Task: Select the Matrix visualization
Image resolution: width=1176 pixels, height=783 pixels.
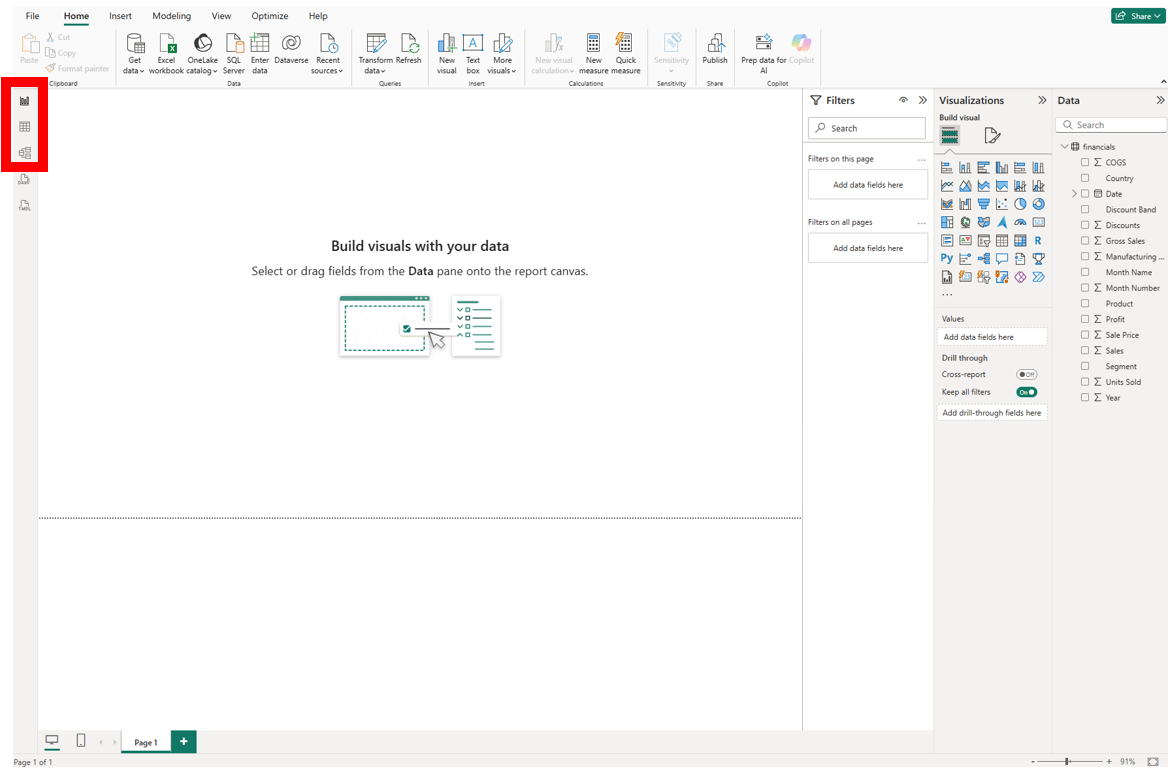Action: [1020, 241]
